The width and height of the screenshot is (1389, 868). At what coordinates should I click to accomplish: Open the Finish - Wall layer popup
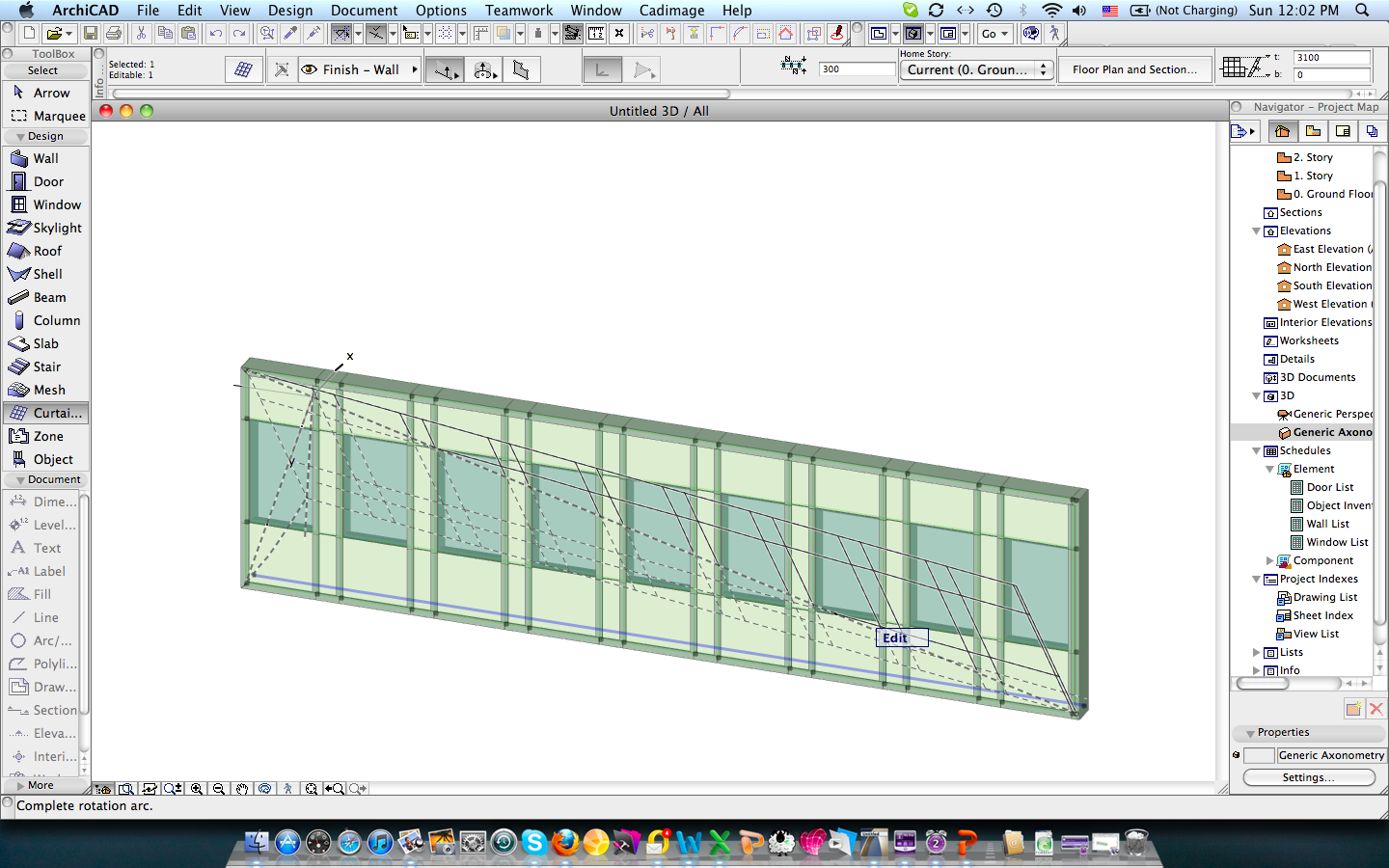[x=361, y=69]
